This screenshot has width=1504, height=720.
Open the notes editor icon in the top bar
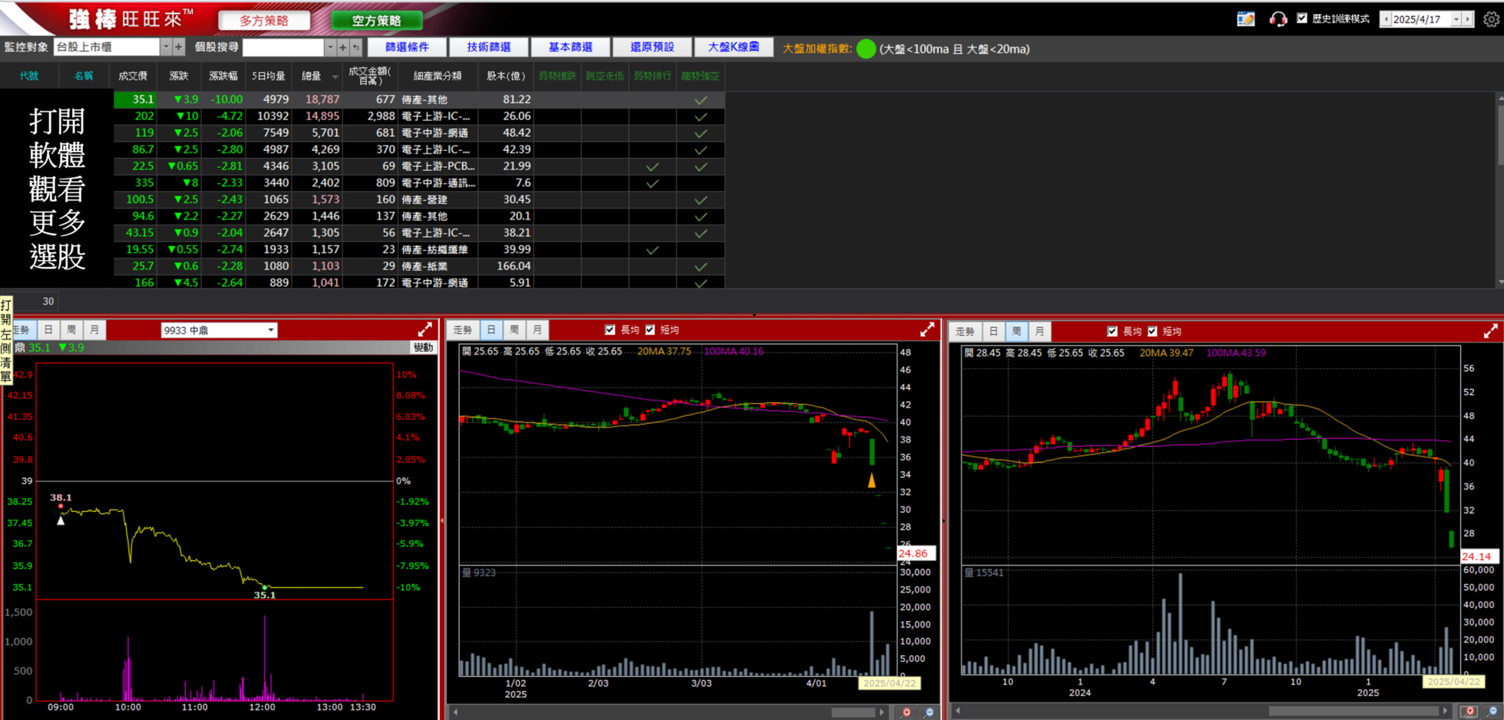click(x=1245, y=19)
